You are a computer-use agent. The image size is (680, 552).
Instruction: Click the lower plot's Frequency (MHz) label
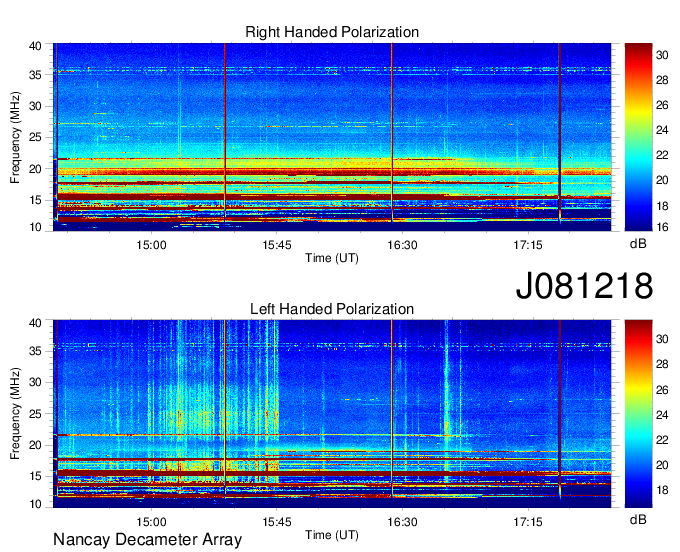(15, 414)
